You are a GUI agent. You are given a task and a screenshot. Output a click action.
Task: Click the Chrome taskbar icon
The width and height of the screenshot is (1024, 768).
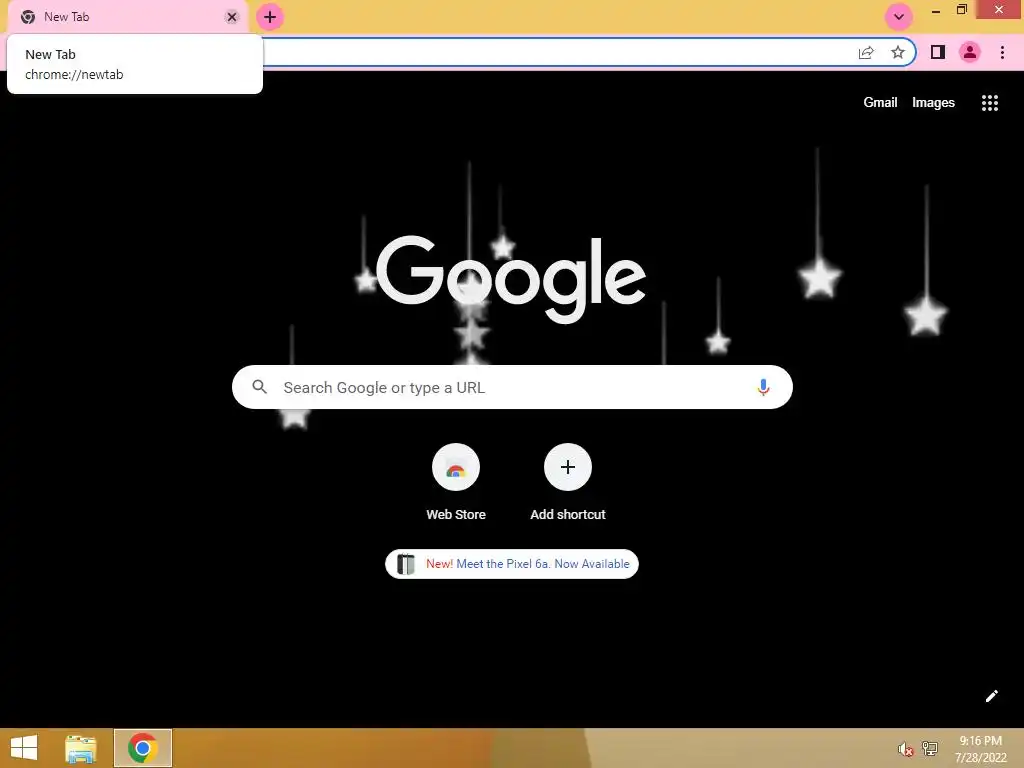tap(143, 748)
